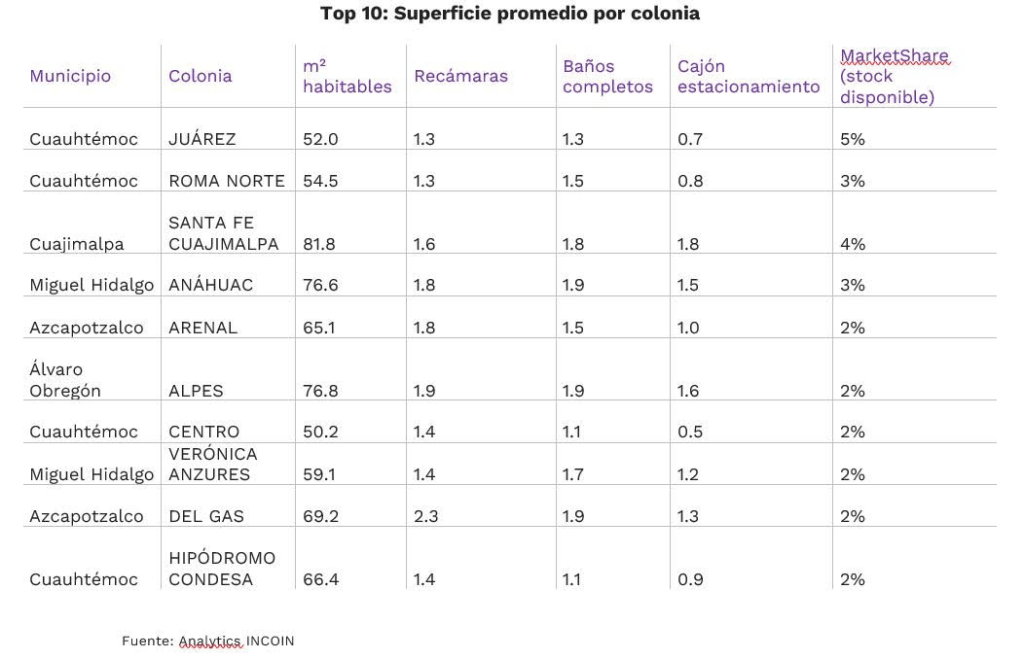Screen dimensions: 1024x659
Task: Click the HIPÓDROMO CONDESA cell
Action: (219, 569)
